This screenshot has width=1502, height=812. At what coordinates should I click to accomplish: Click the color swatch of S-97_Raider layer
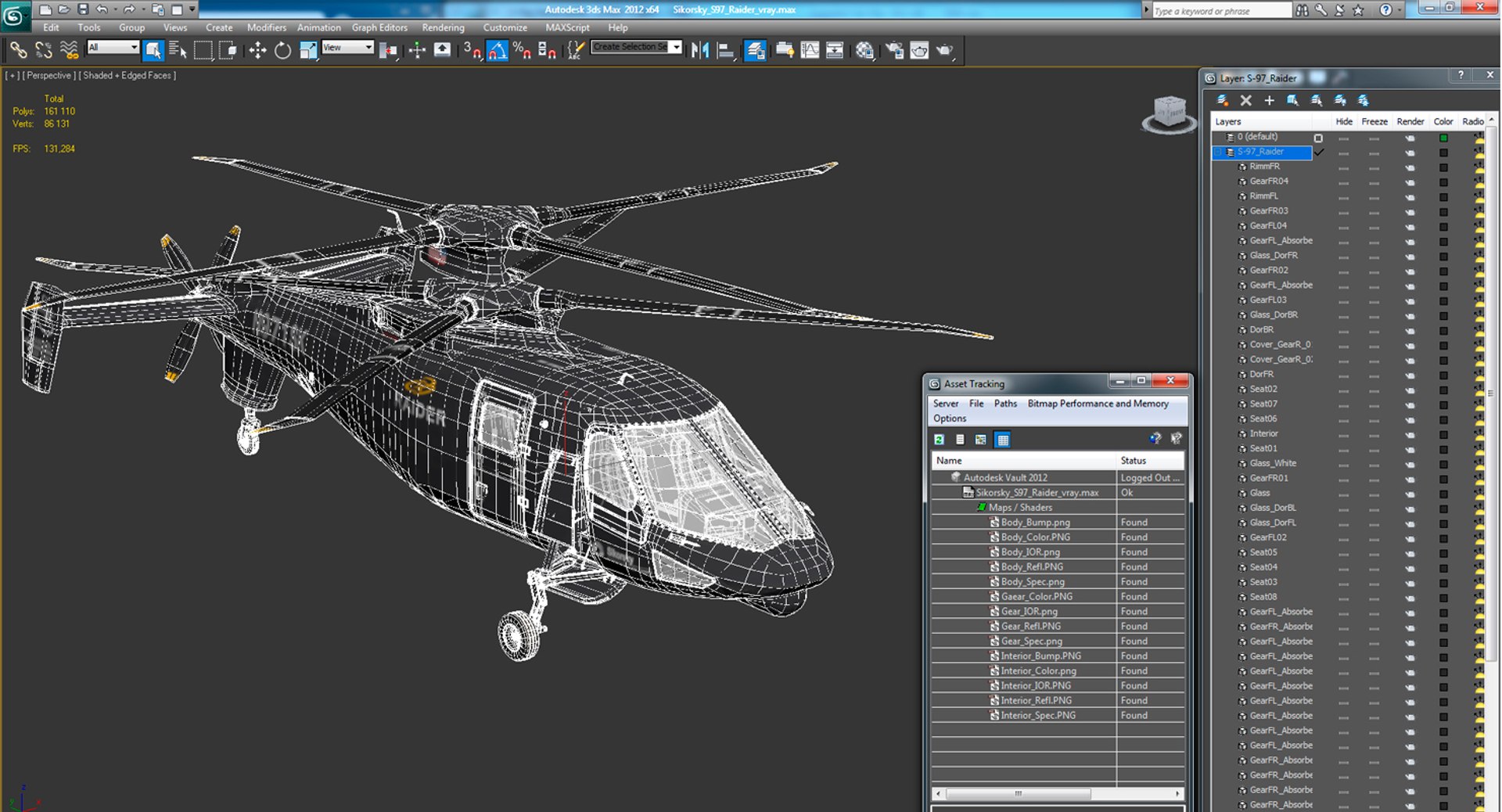pos(1443,153)
